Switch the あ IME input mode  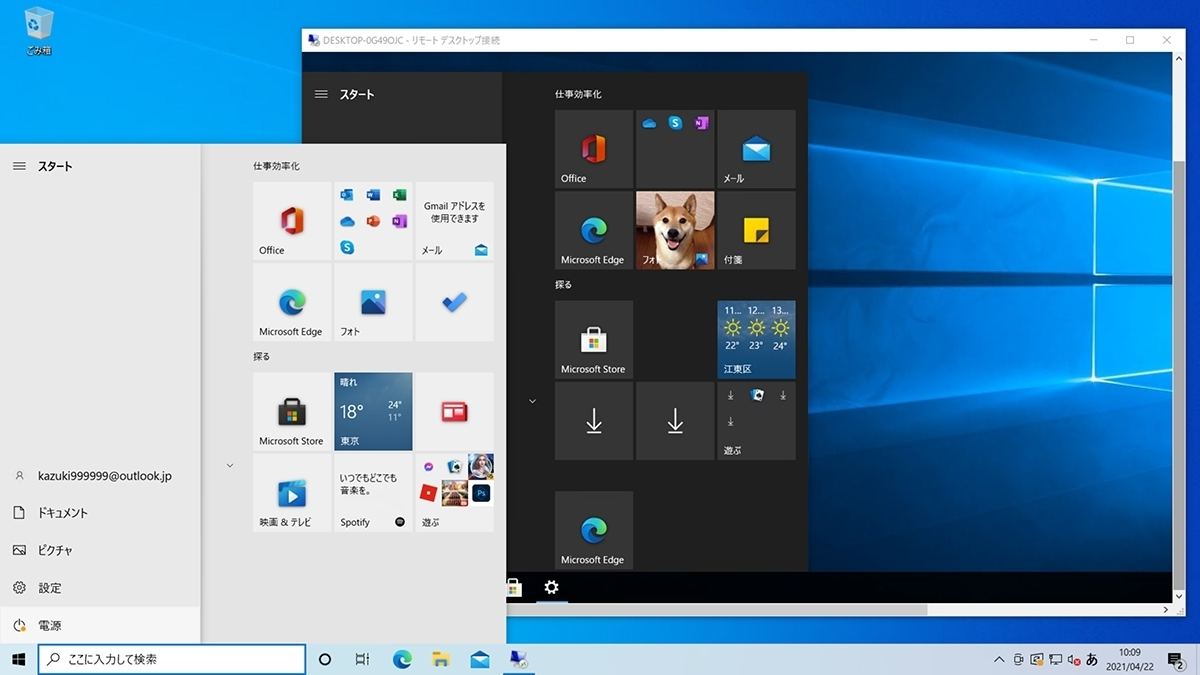[x=1092, y=659]
